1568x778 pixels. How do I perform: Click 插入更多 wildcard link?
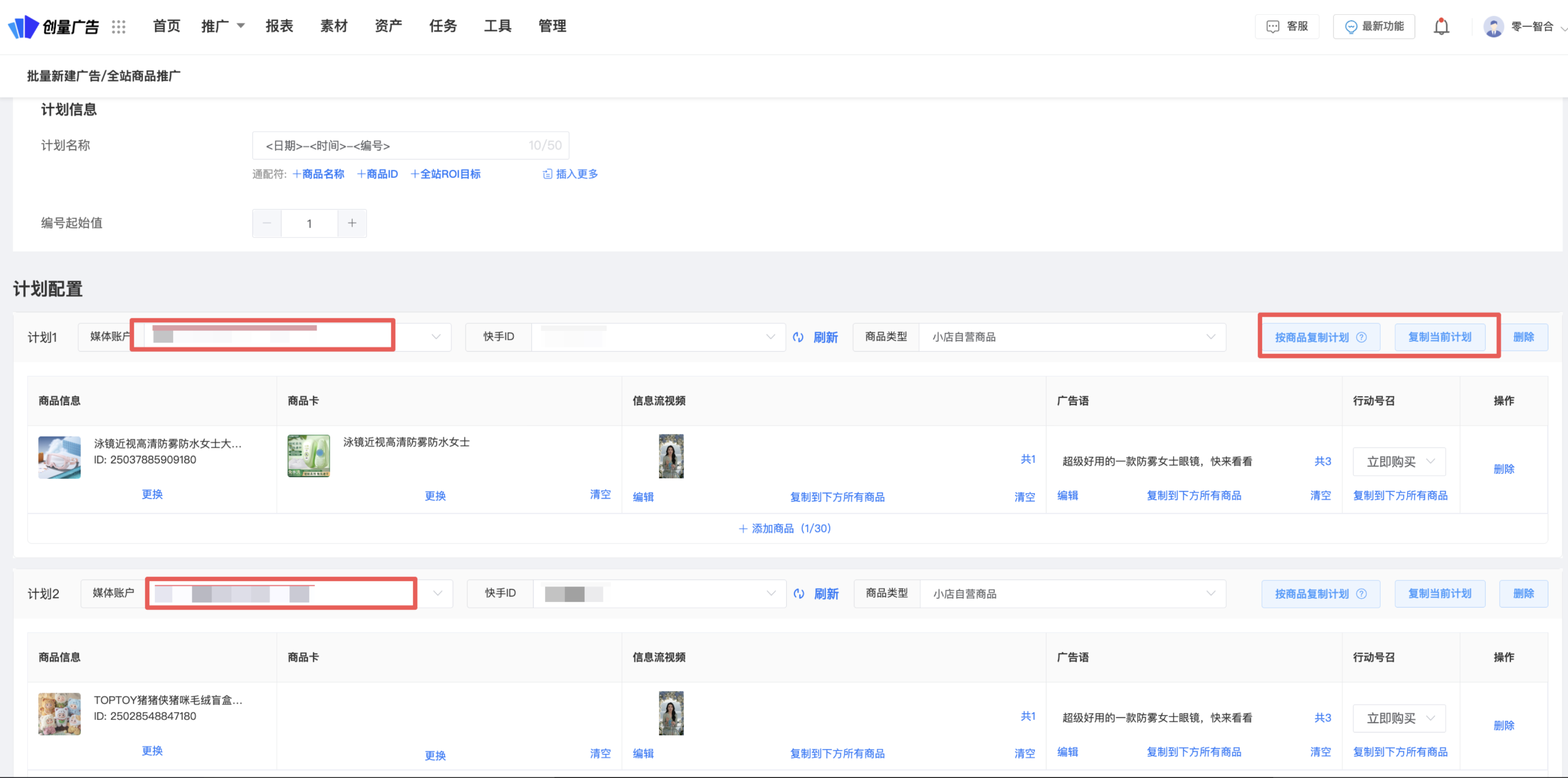coord(570,174)
